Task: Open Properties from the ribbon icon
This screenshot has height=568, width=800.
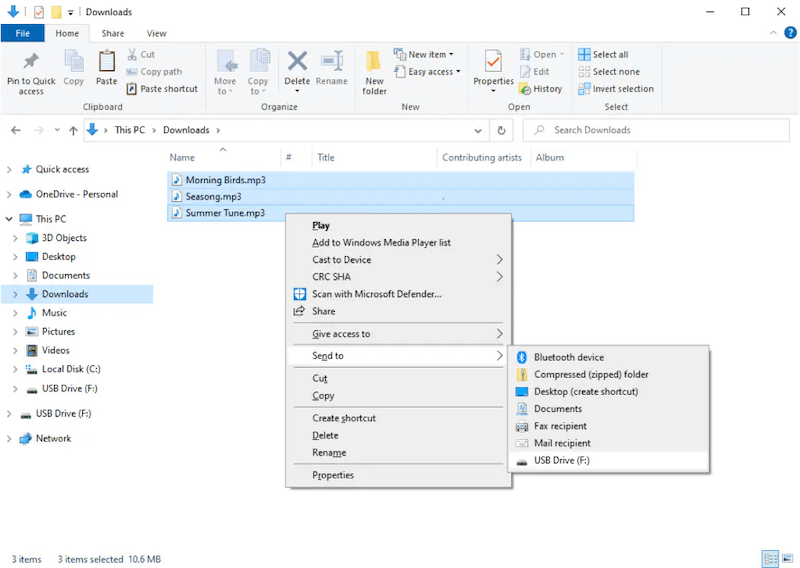Action: 493,63
